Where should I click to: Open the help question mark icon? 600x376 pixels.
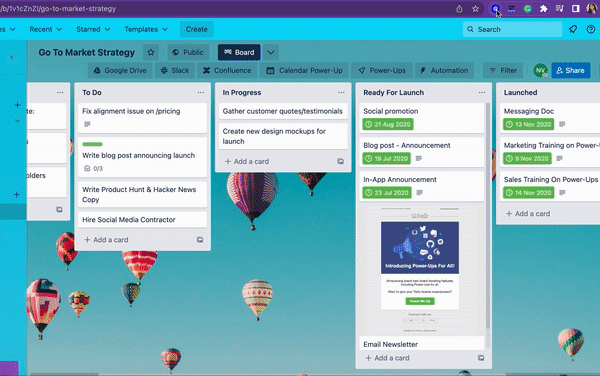pyautogui.click(x=591, y=29)
